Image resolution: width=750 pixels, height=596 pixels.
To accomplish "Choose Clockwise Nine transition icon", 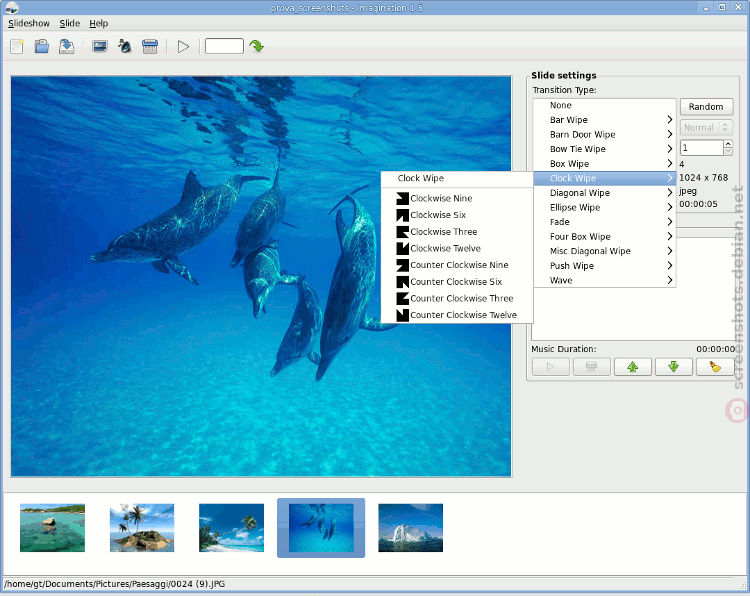I will pos(403,199).
